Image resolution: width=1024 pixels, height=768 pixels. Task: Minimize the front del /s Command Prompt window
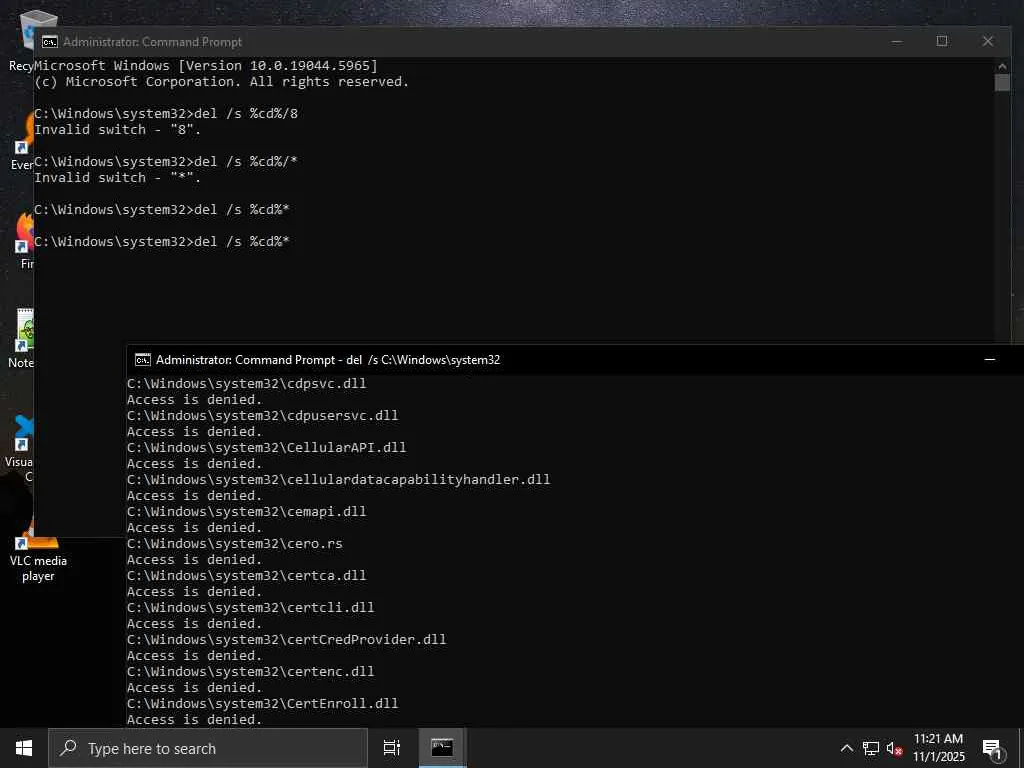pos(989,360)
